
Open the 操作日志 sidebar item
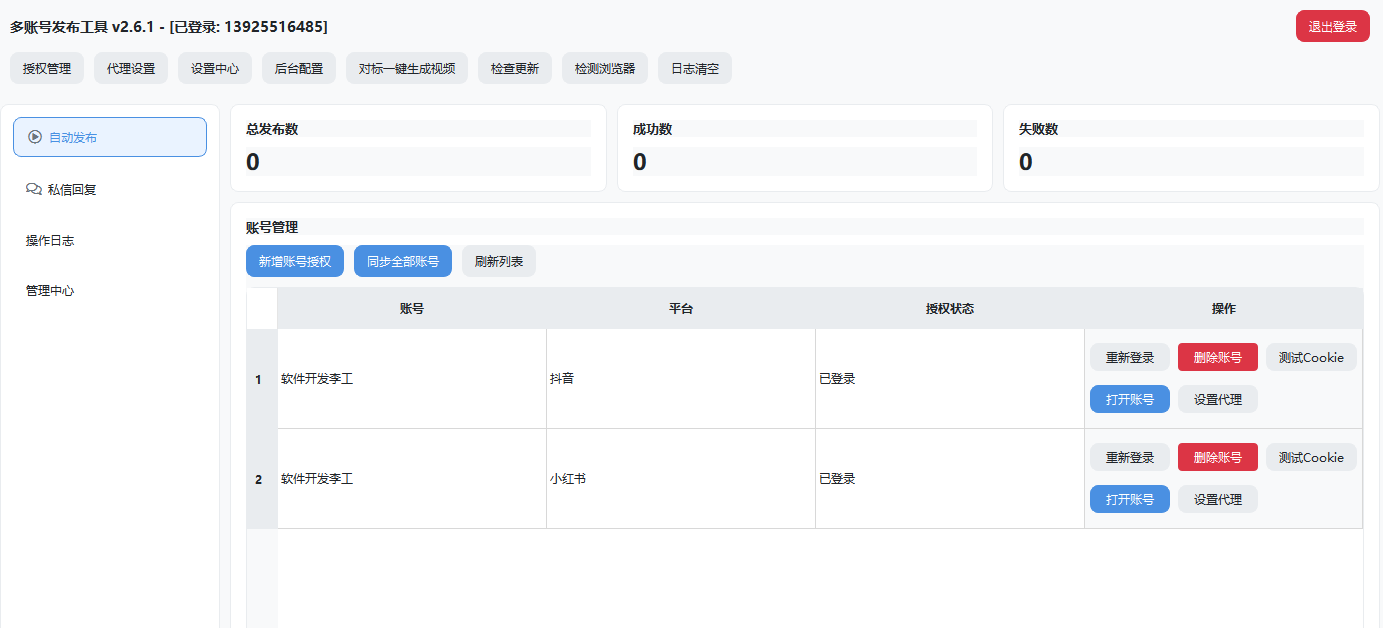50,240
